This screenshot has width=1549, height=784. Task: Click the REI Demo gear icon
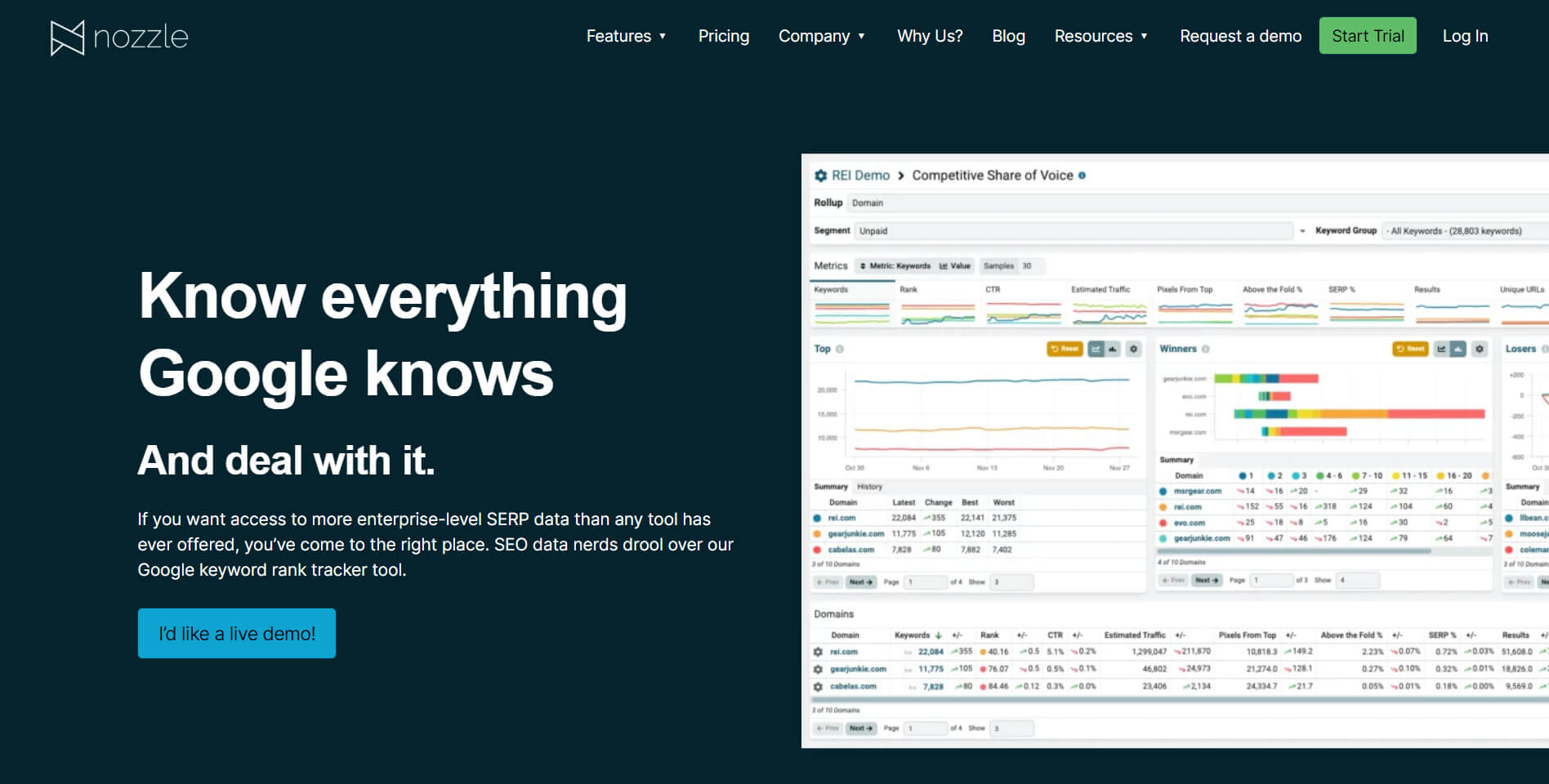pyautogui.click(x=821, y=176)
